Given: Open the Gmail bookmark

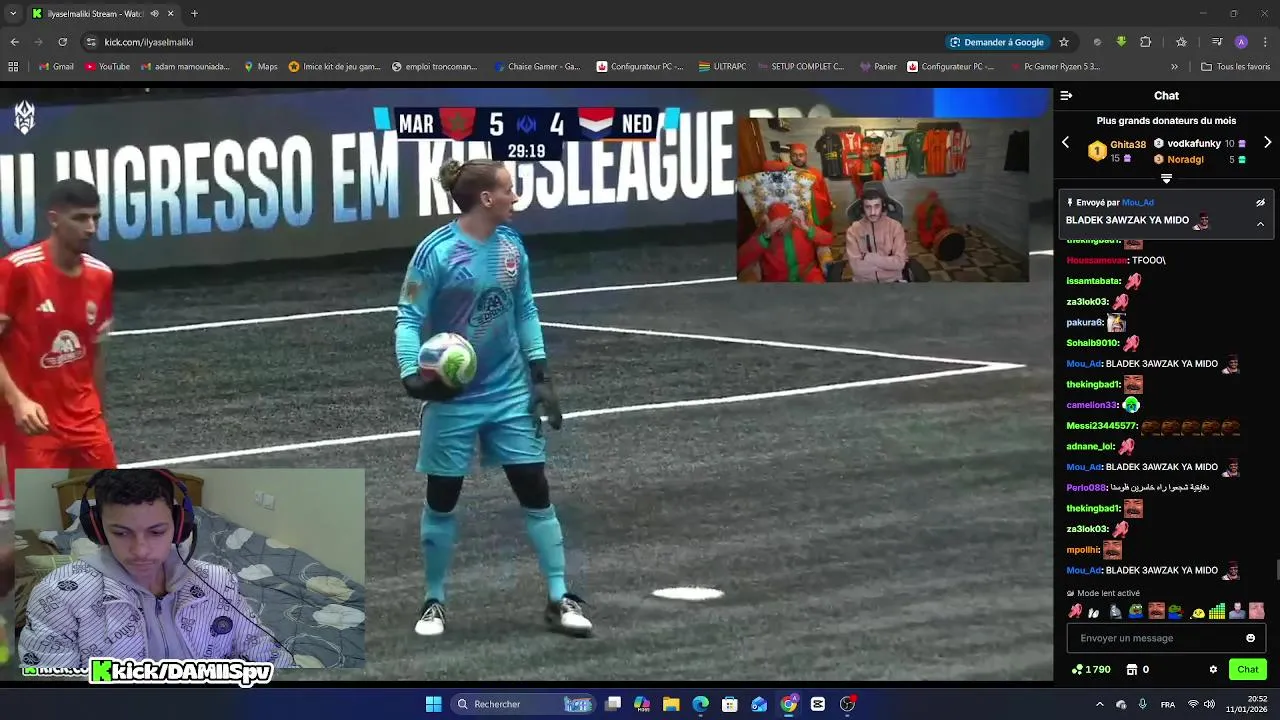Looking at the screenshot, I should tap(56, 67).
